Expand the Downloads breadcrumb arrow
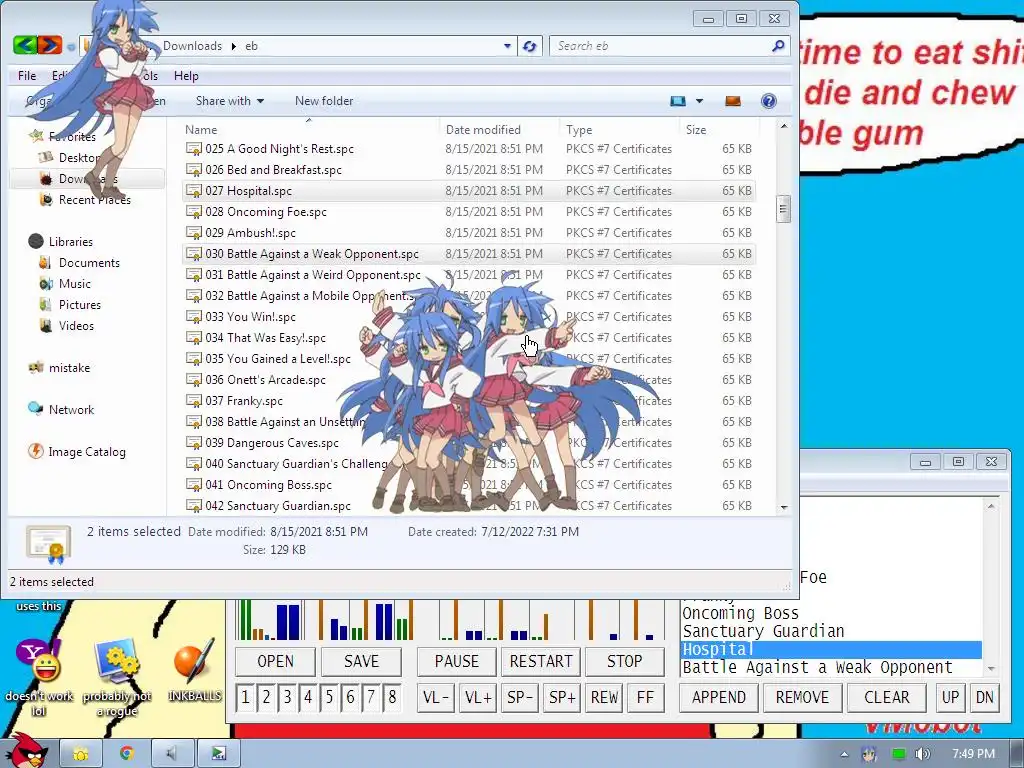Screen dimensions: 1024x768 coord(234,46)
